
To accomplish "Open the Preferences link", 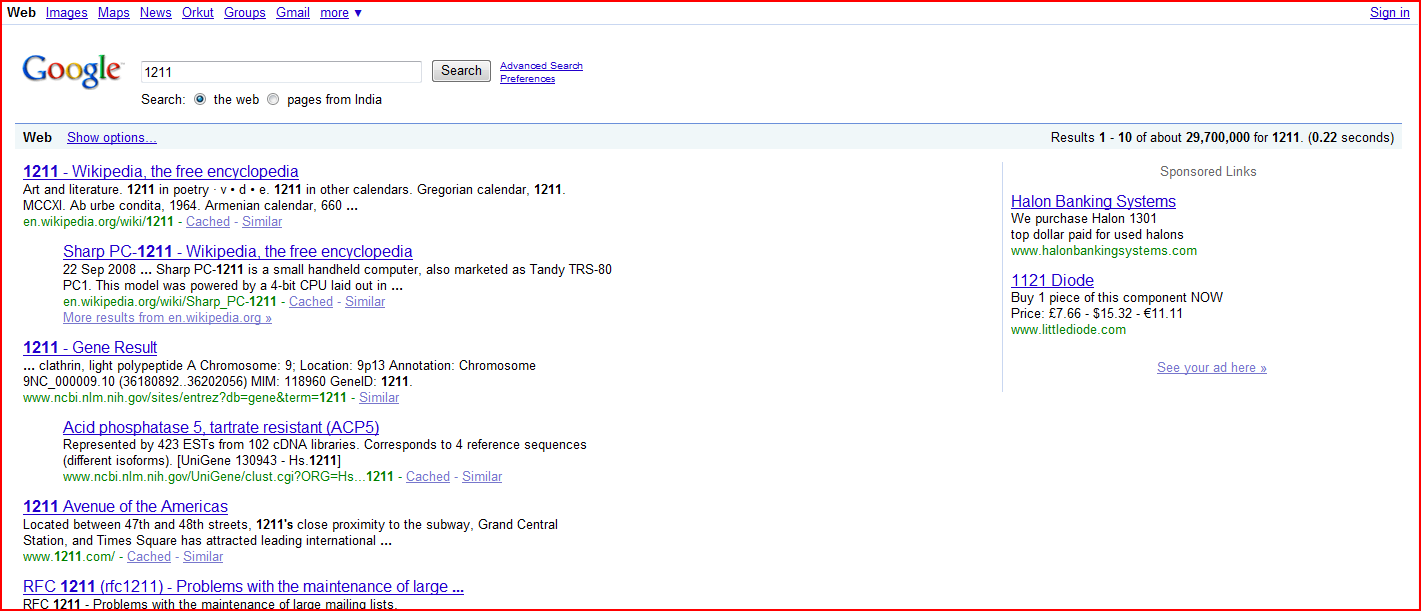I will (x=527, y=79).
